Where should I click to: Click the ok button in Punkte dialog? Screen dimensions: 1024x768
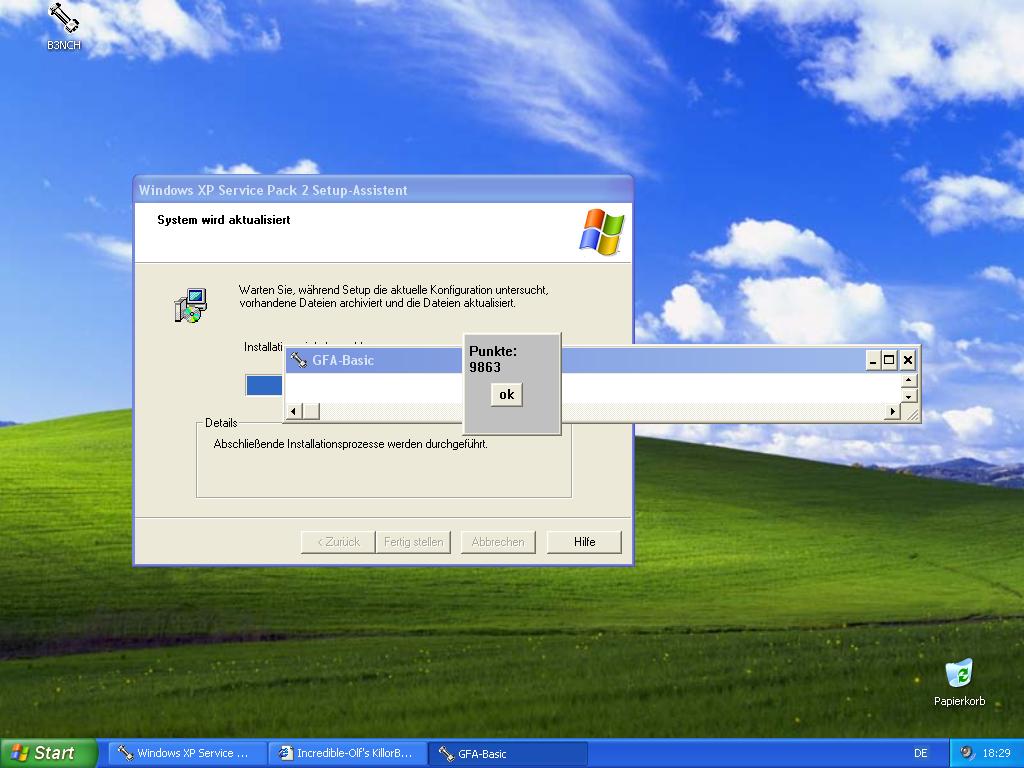click(507, 394)
